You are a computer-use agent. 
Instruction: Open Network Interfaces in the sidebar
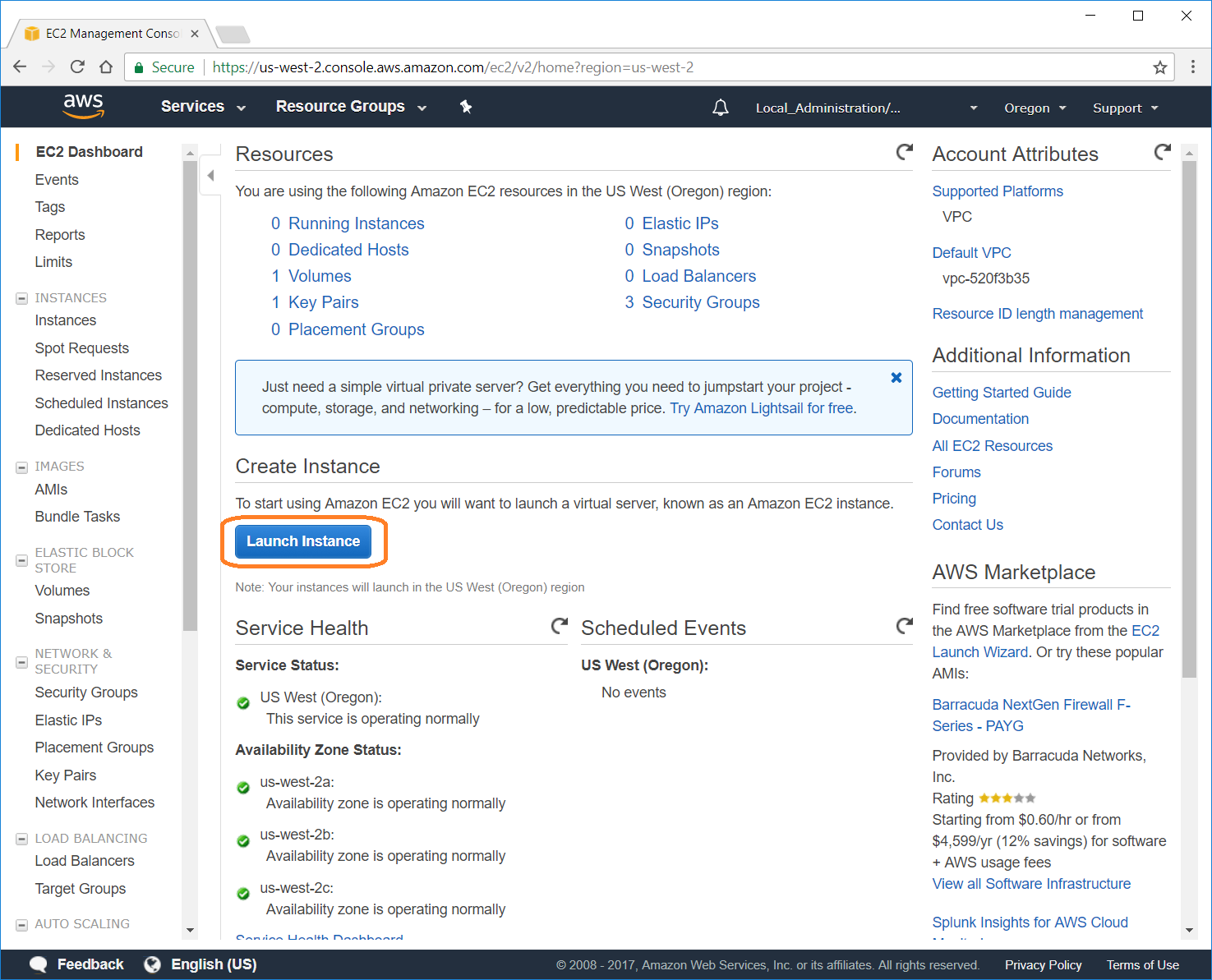94,803
